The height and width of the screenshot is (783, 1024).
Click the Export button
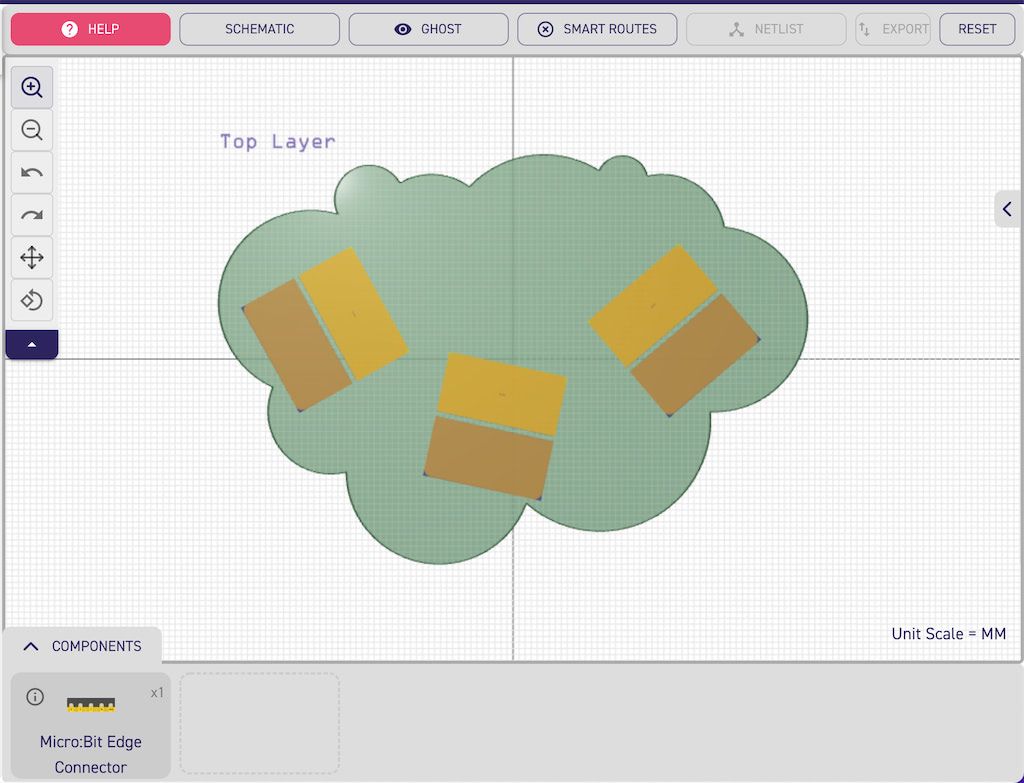point(892,29)
